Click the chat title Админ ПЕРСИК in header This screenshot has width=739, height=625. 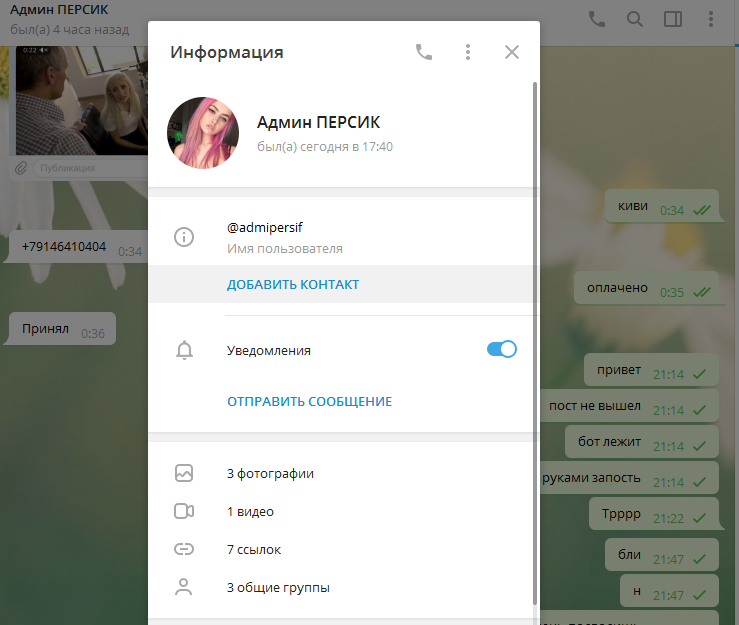tap(59, 9)
